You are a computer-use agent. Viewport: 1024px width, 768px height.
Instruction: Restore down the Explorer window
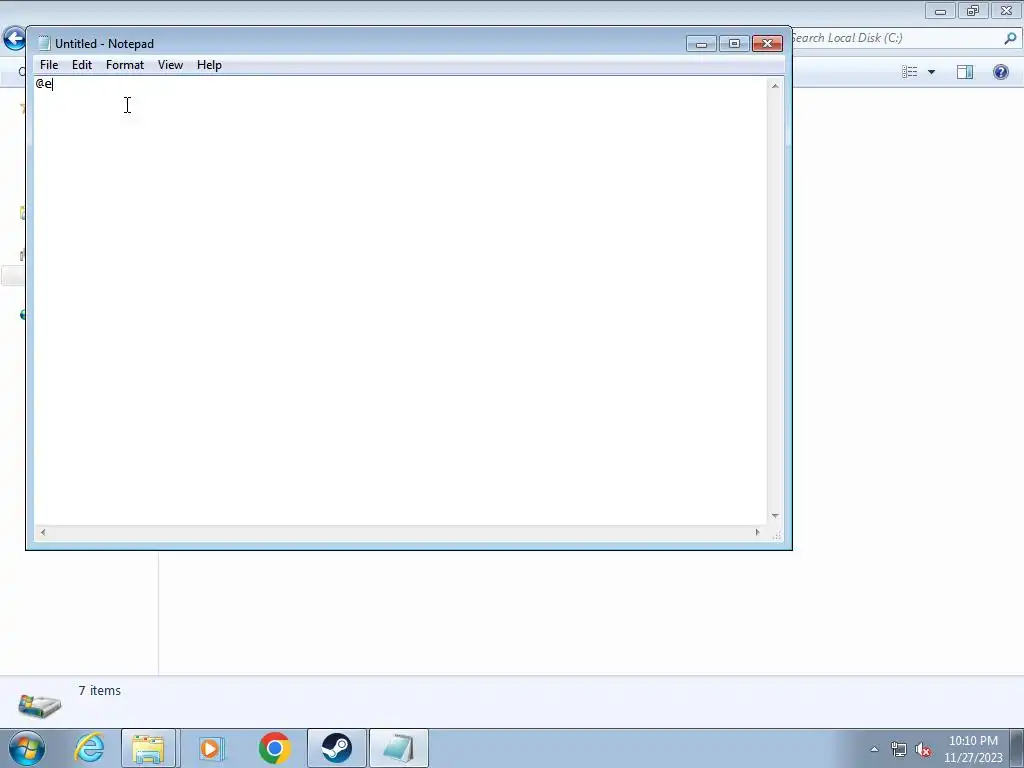[x=973, y=11]
